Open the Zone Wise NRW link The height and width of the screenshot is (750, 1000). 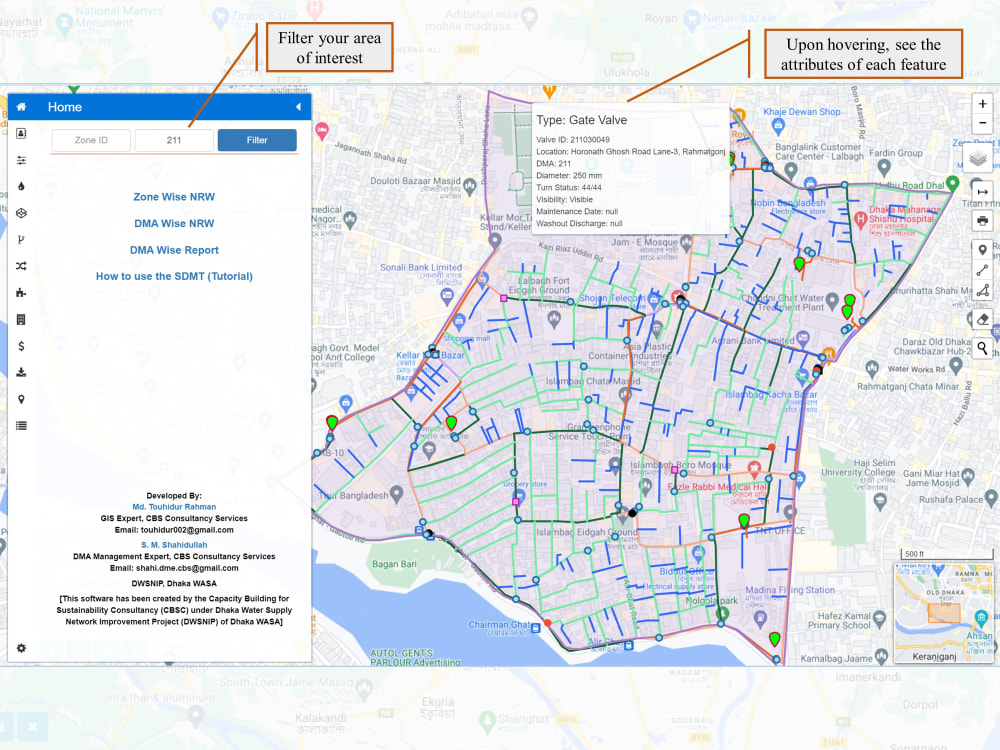(x=174, y=197)
